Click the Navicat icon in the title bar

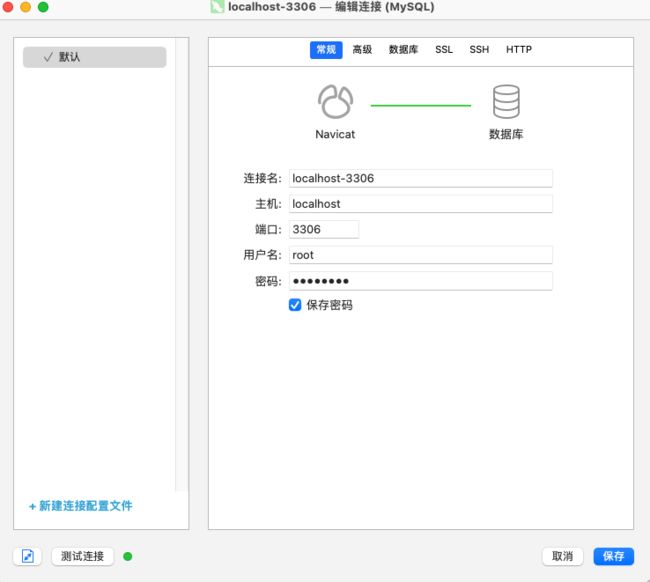(217, 7)
